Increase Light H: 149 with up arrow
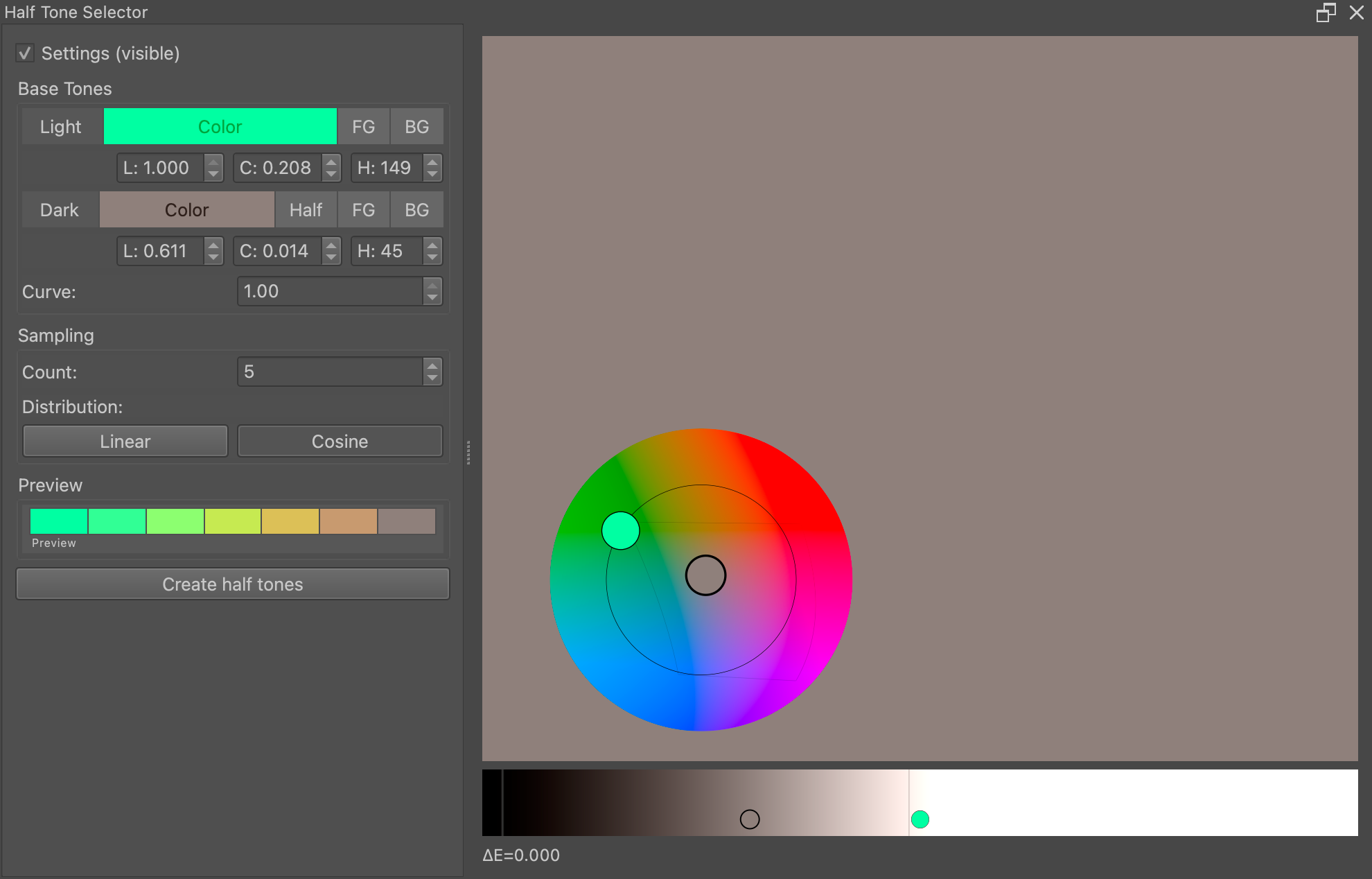Viewport: 1372px width, 879px height. tap(432, 162)
